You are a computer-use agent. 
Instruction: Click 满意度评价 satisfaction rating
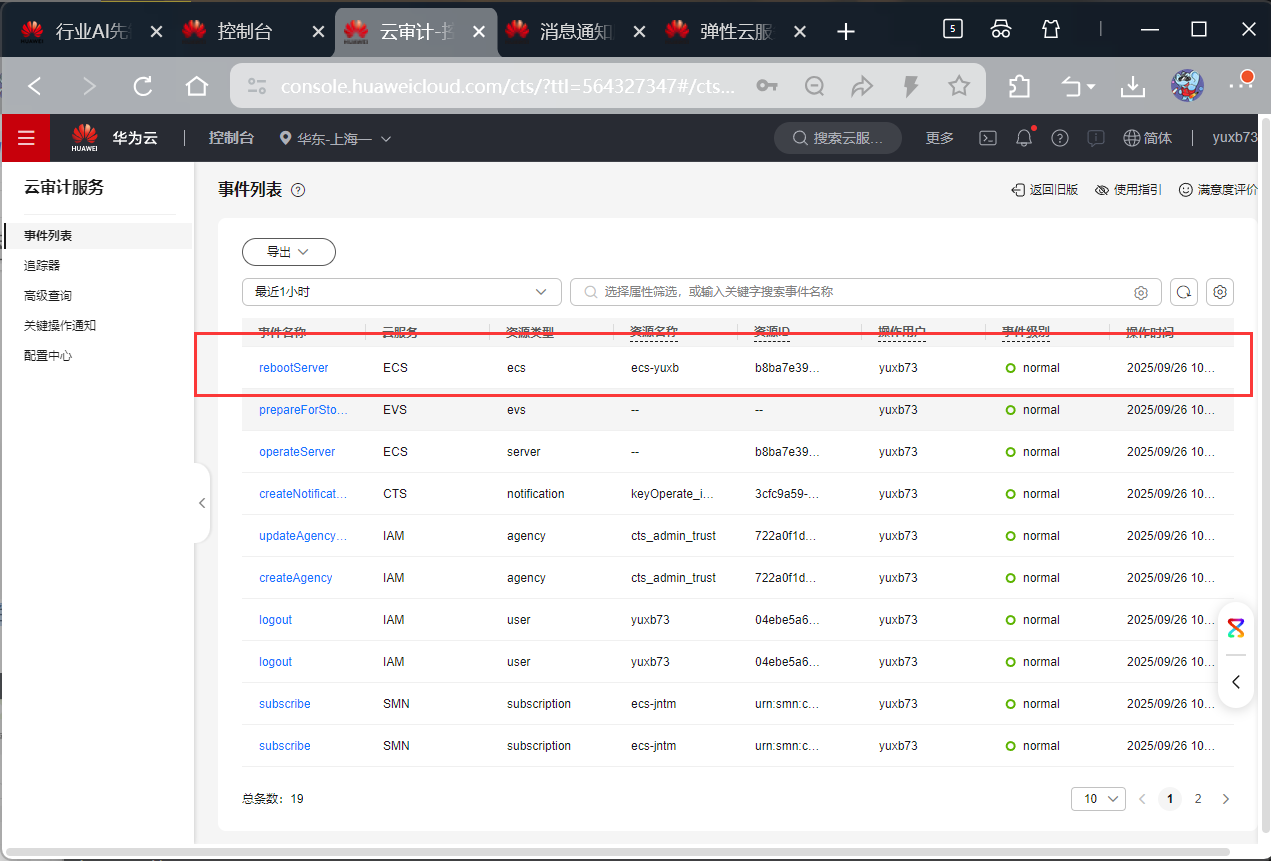(1218, 190)
